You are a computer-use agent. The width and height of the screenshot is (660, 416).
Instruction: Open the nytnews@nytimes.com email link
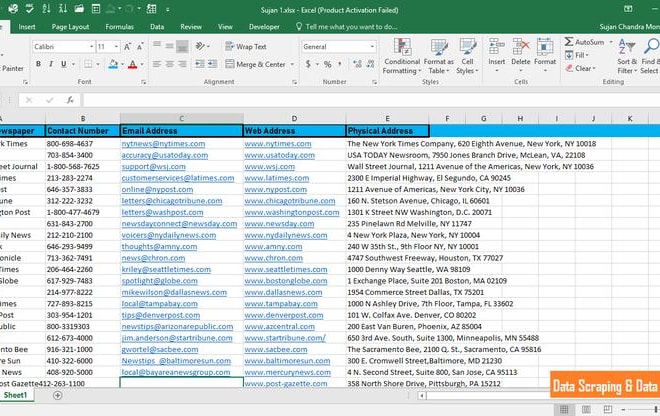(163, 144)
